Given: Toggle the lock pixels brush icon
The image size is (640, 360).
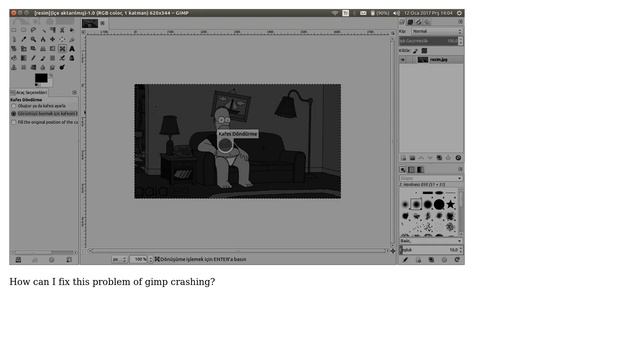Looking at the screenshot, I should pyautogui.click(x=416, y=51).
